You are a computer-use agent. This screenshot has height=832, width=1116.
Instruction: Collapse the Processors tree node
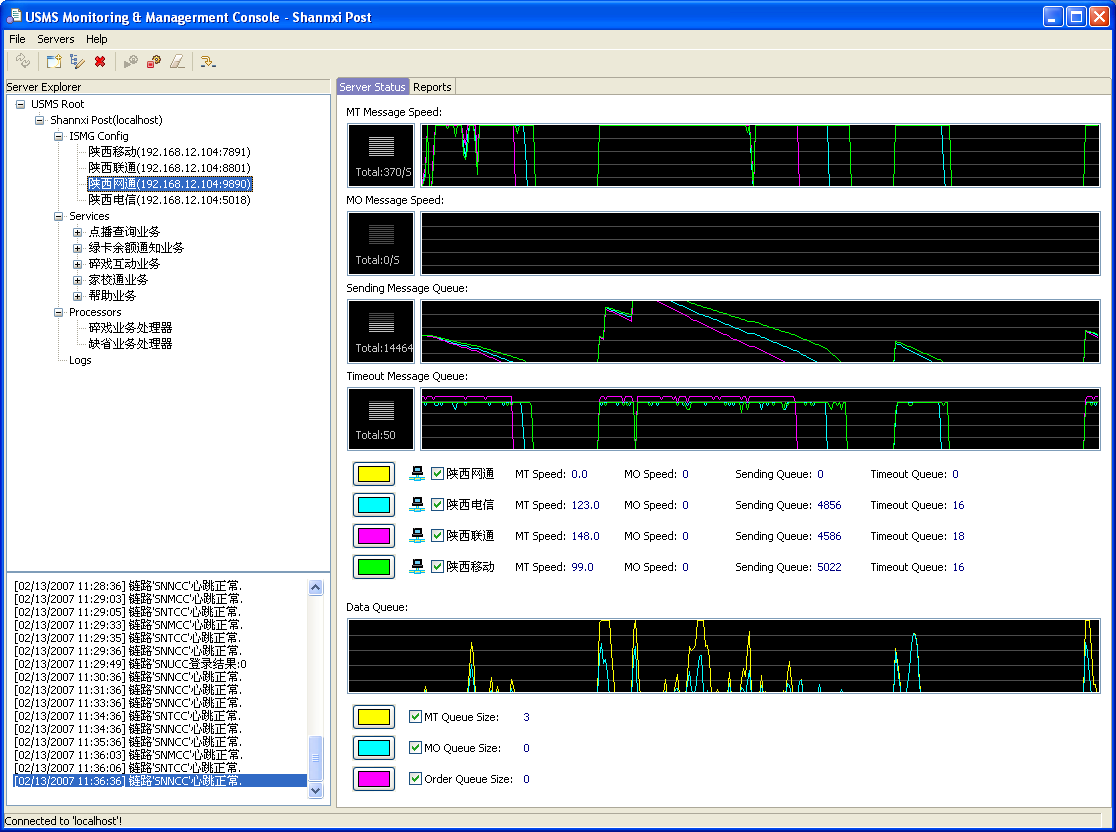point(58,312)
